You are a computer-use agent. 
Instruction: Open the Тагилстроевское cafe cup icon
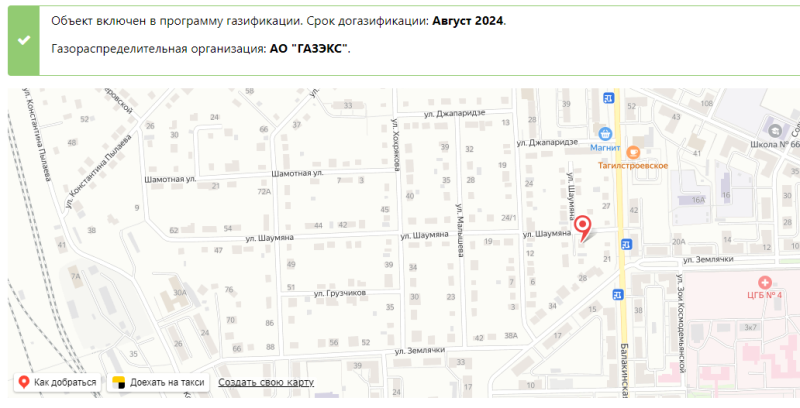point(632,151)
